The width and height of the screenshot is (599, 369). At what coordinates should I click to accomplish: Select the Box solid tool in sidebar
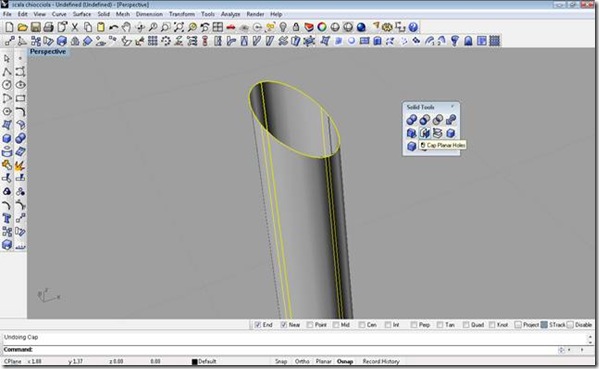tap(6, 138)
